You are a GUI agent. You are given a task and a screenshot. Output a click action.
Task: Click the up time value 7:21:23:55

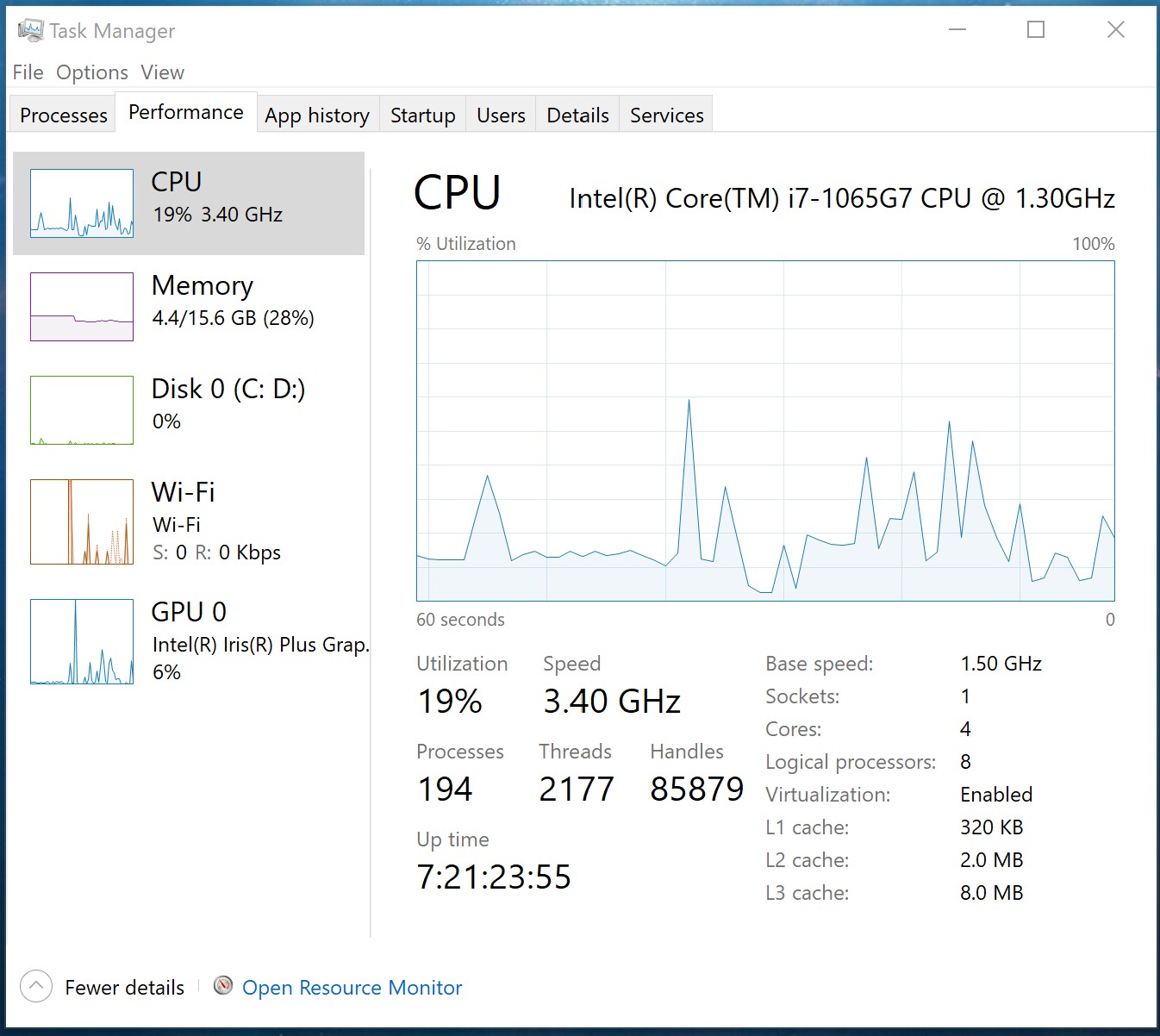(x=494, y=877)
